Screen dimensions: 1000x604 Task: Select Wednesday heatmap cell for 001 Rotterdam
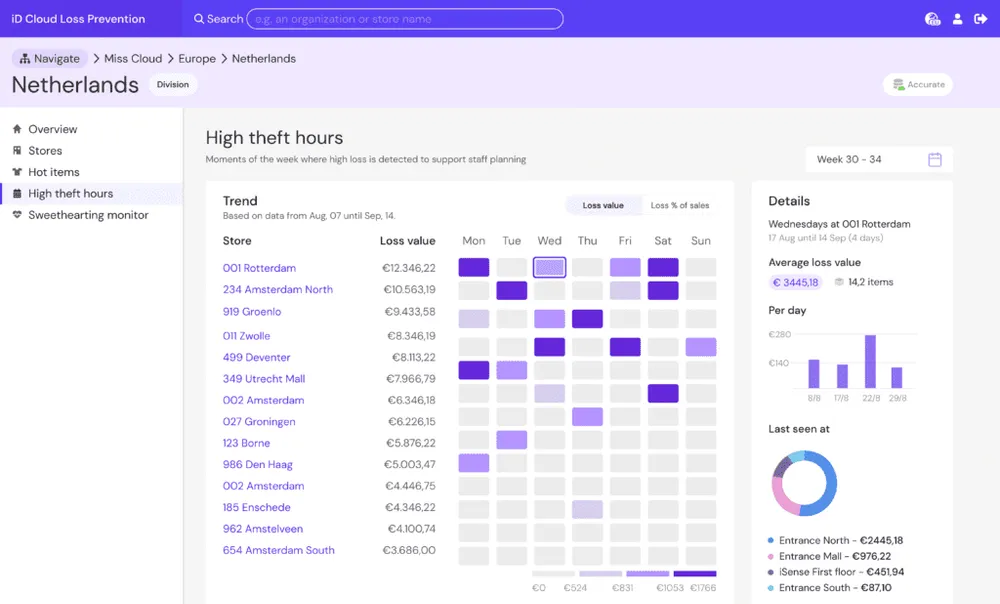coord(549,267)
